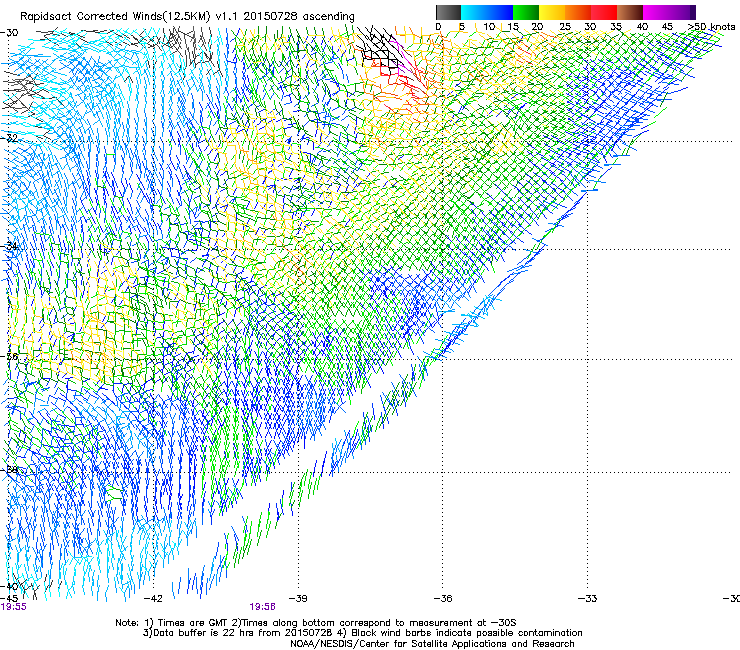Click the '-40' latitude axis label
740x650 pixels.
[10, 587]
